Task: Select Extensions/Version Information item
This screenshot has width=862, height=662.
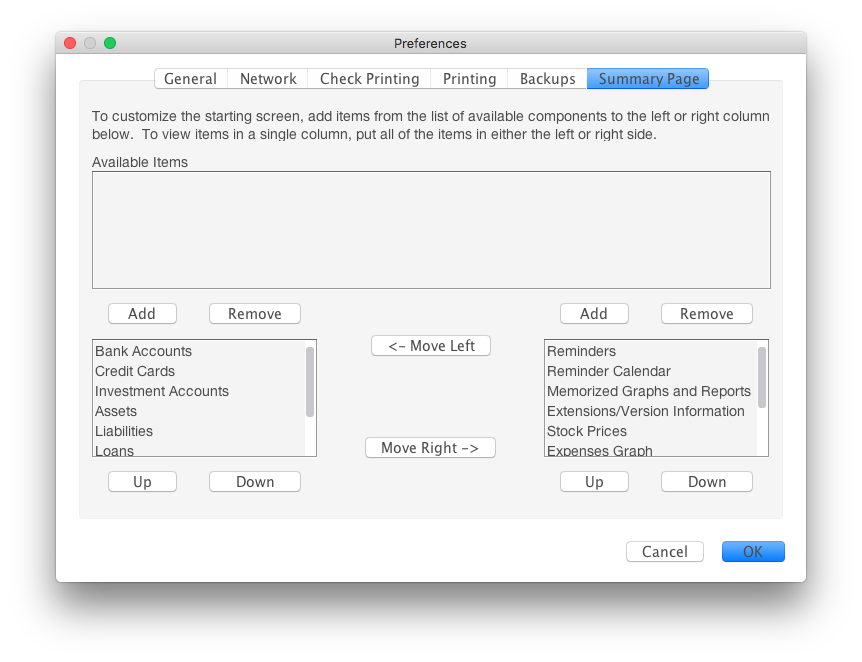Action: click(x=651, y=411)
